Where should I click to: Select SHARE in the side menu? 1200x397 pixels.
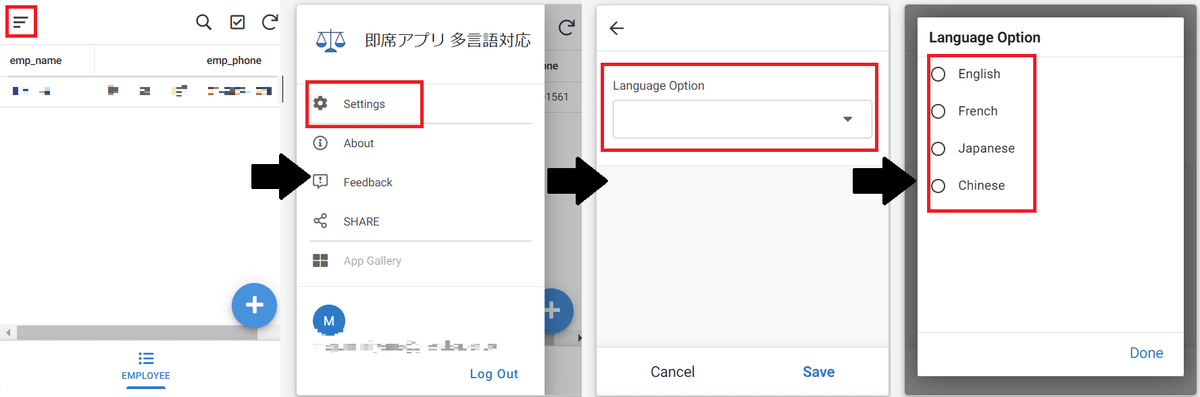tap(361, 221)
